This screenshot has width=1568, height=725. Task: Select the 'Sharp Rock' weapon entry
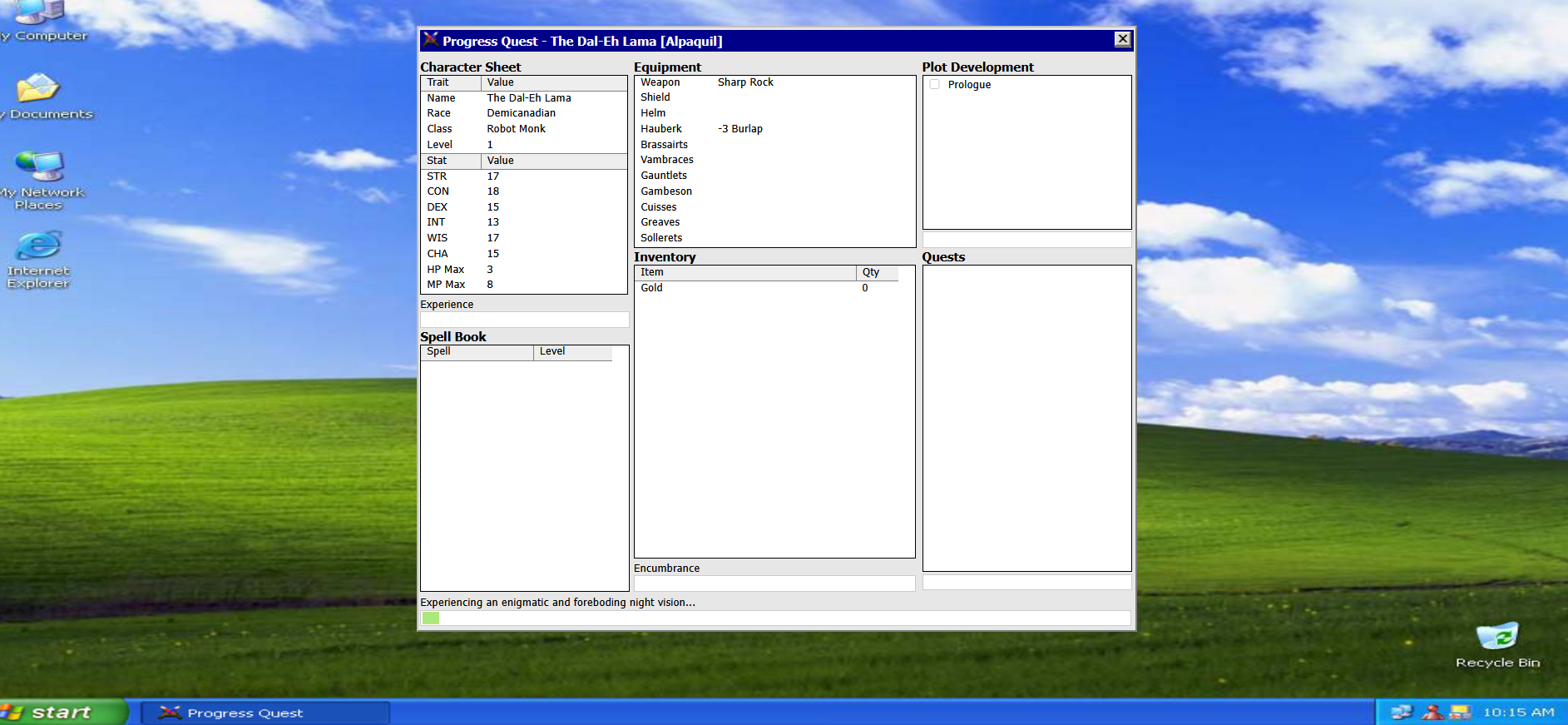tap(745, 82)
